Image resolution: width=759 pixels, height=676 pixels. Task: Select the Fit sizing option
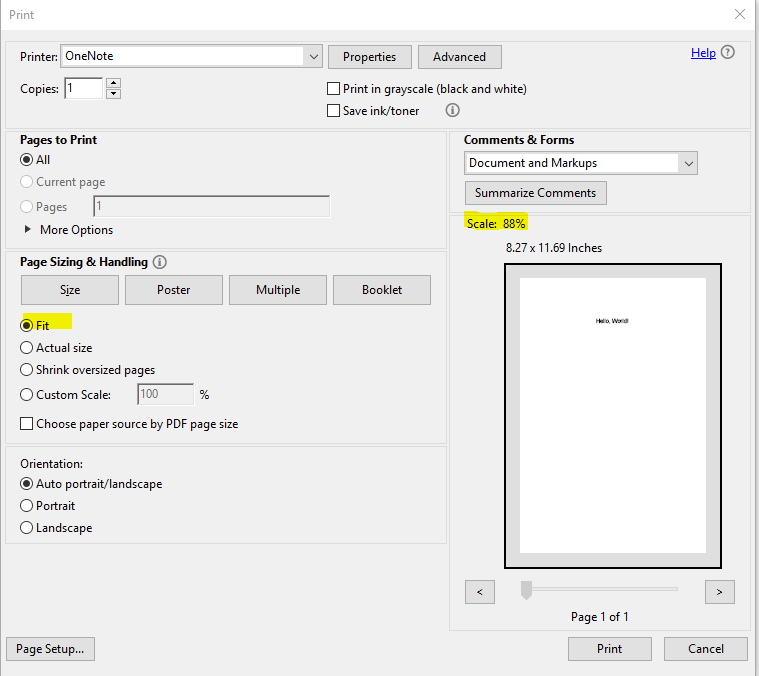27,325
